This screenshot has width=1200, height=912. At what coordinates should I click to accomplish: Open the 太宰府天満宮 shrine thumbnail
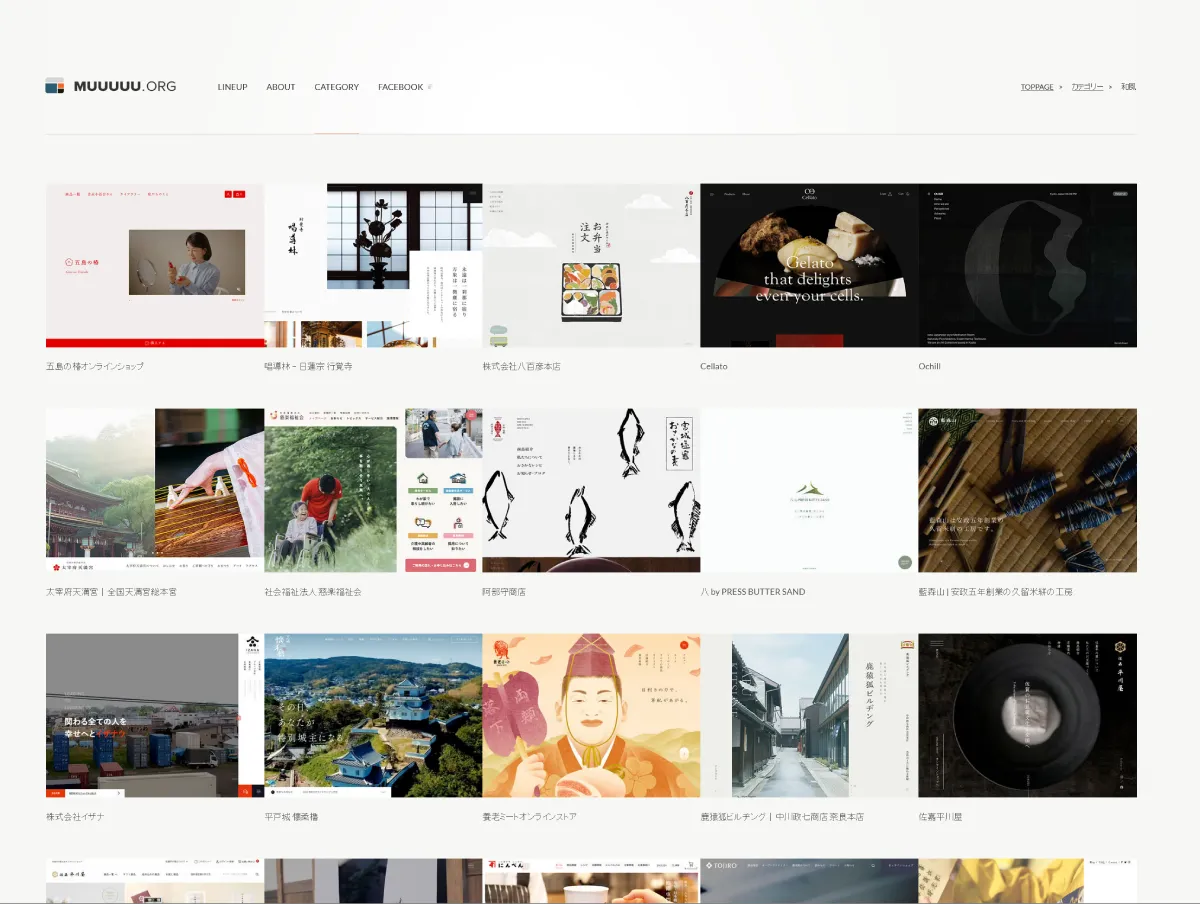tap(154, 490)
